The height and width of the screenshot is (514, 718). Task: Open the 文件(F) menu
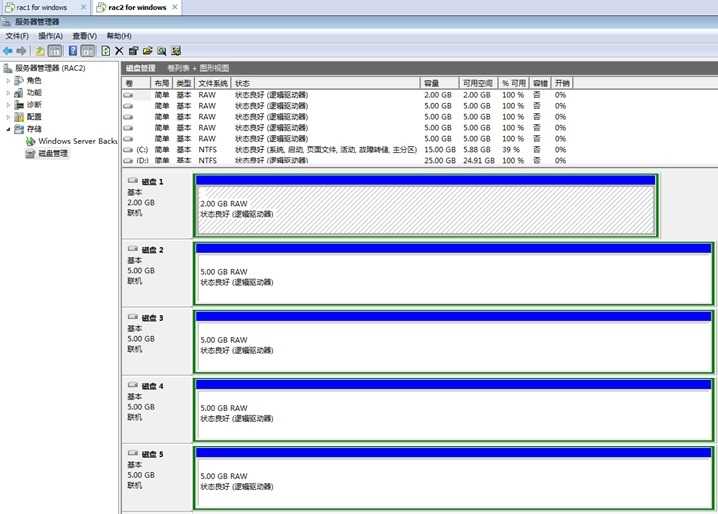17,36
